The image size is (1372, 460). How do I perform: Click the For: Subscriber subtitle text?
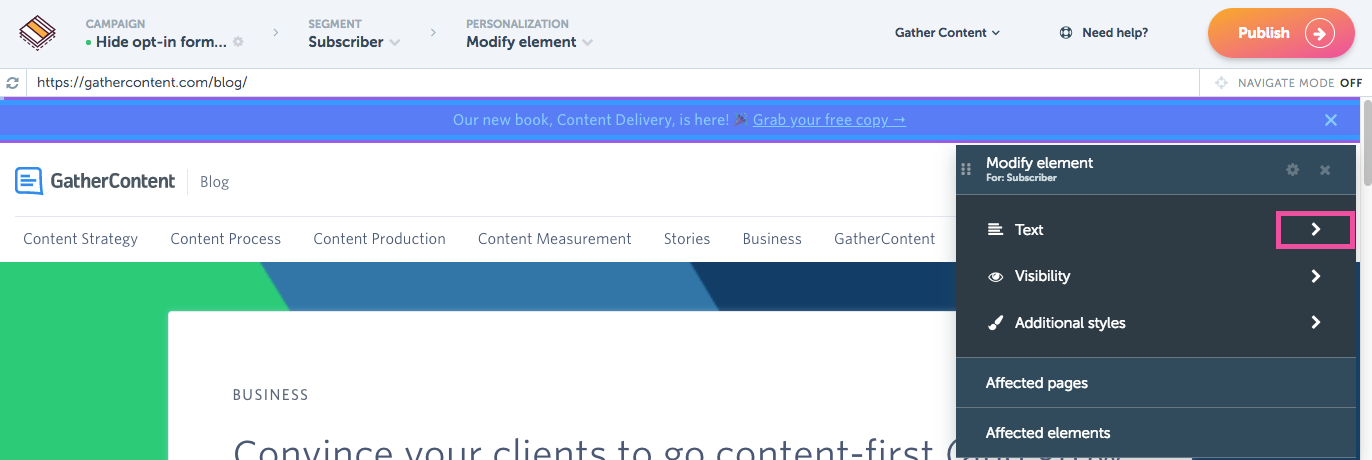pos(1021,178)
